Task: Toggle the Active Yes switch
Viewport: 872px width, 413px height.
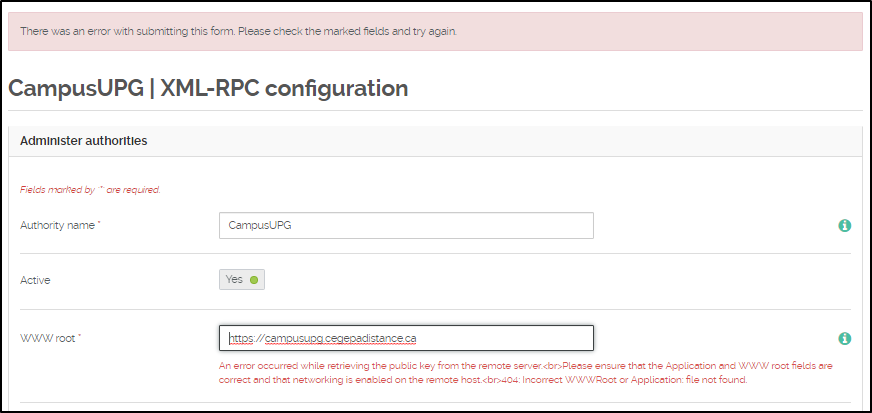Action: (x=242, y=279)
